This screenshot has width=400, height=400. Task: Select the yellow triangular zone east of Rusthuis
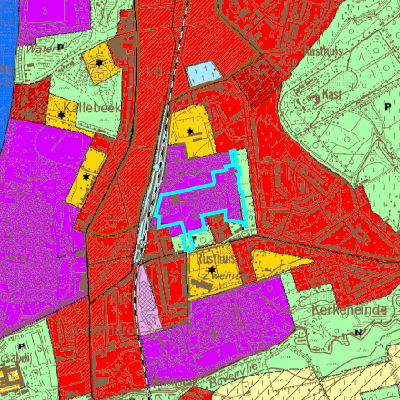(277, 264)
